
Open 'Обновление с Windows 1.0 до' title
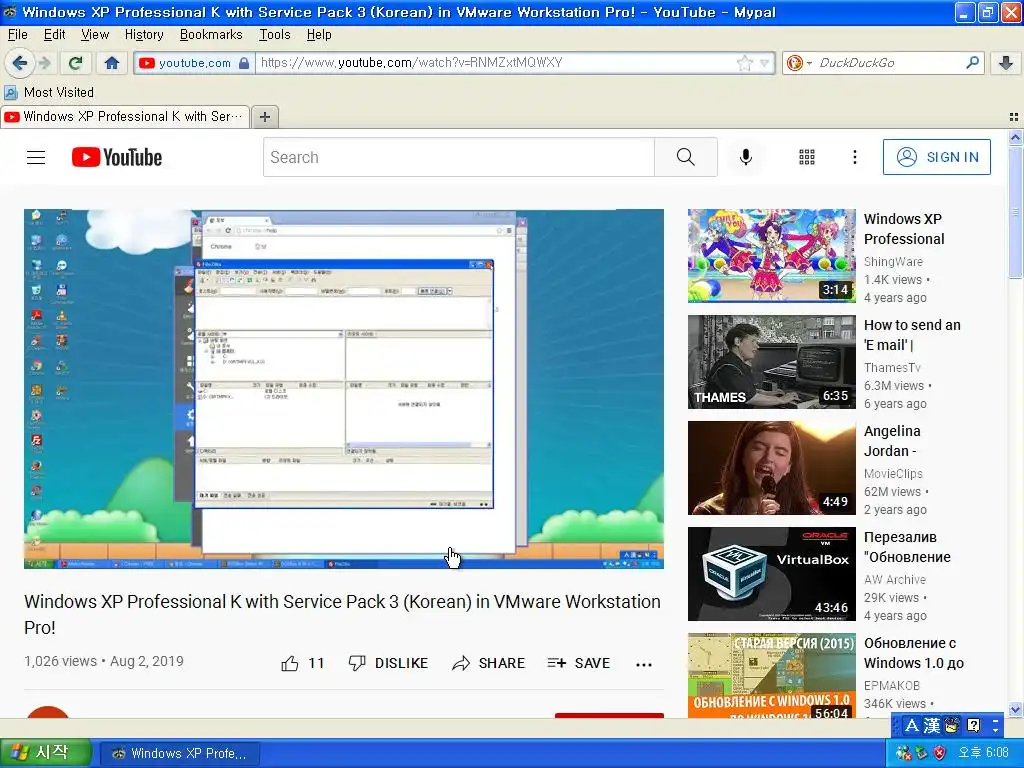(x=914, y=652)
